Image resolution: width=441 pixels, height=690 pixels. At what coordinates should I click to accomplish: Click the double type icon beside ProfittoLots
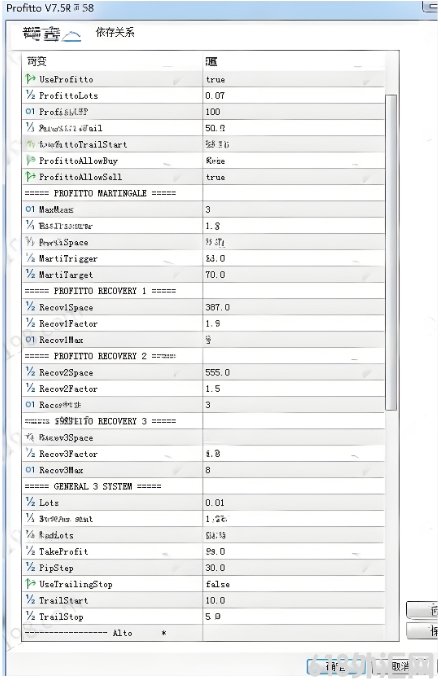(30, 95)
